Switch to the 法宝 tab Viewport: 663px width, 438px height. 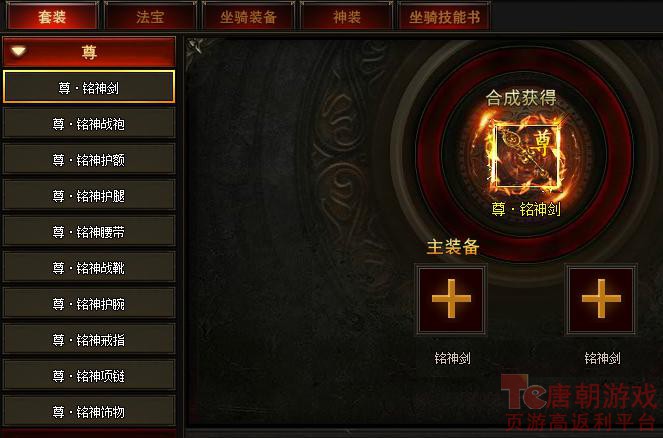pyautogui.click(x=150, y=16)
